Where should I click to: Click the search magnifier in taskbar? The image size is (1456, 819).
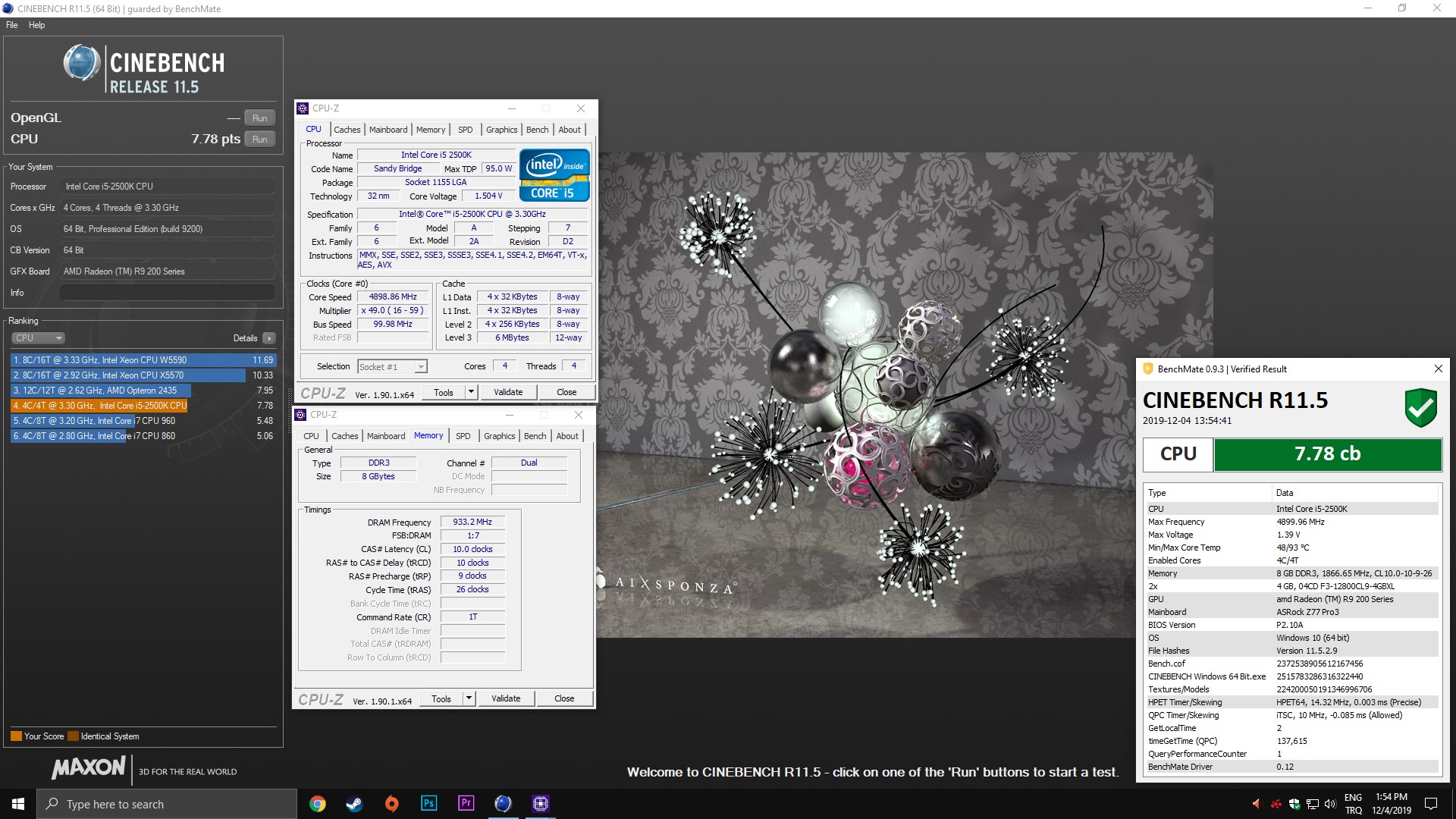coord(52,804)
